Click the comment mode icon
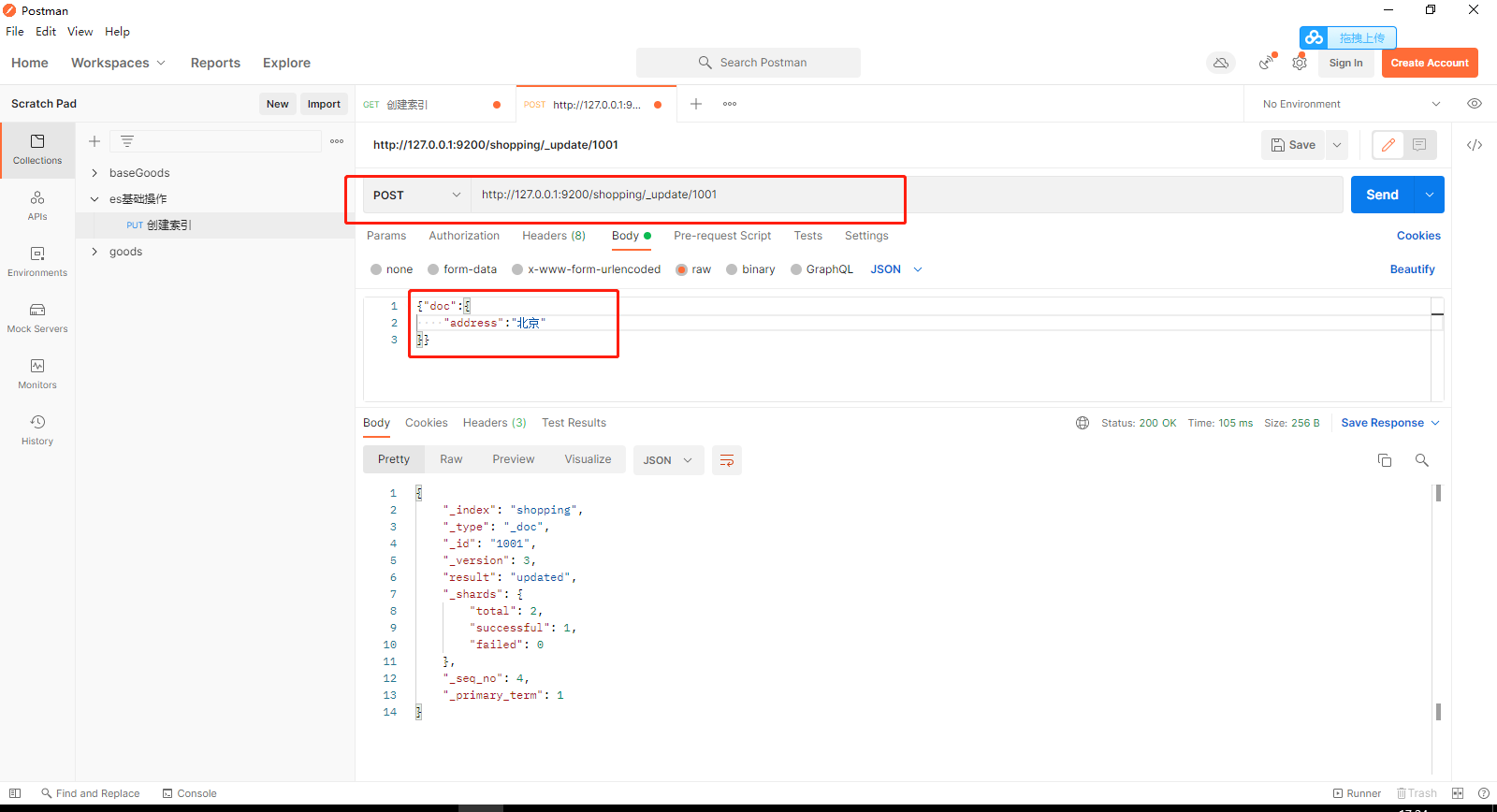This screenshot has width=1497, height=812. (x=1419, y=145)
